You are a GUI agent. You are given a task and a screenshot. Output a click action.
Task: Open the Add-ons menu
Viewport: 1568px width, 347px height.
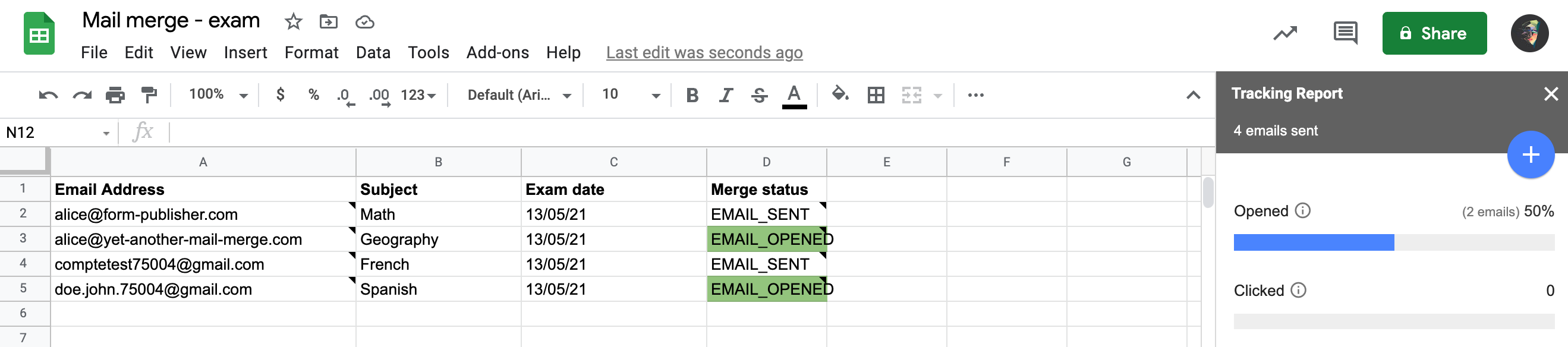pyautogui.click(x=498, y=53)
